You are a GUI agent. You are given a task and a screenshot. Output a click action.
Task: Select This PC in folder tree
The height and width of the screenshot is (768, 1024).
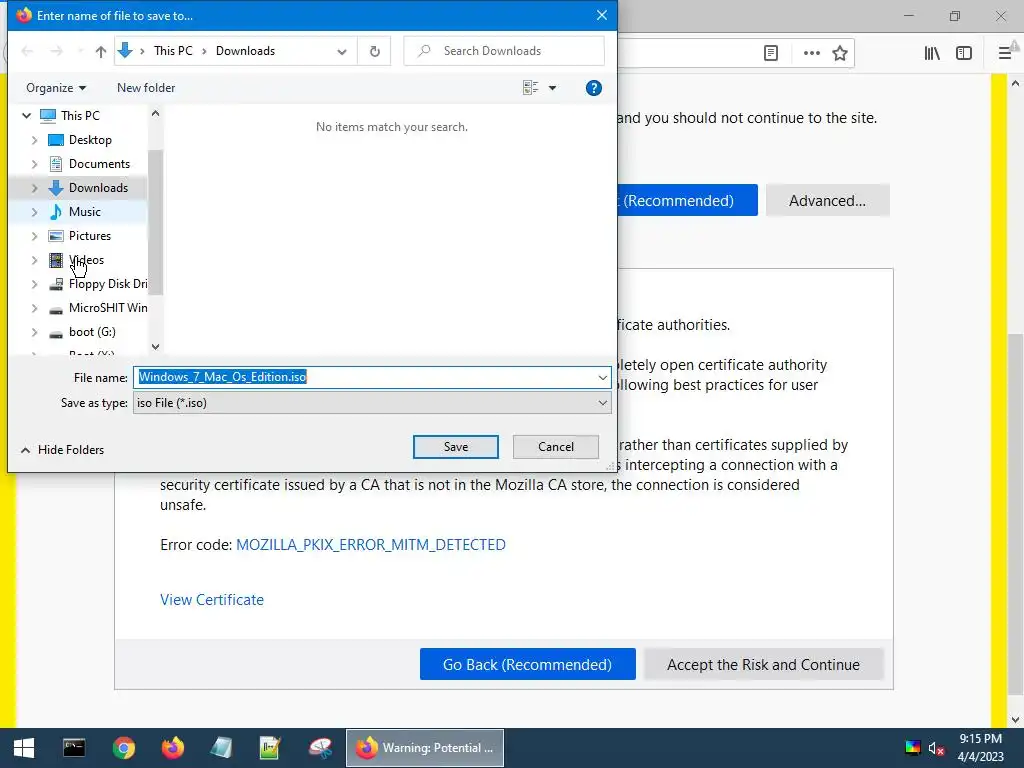point(80,116)
